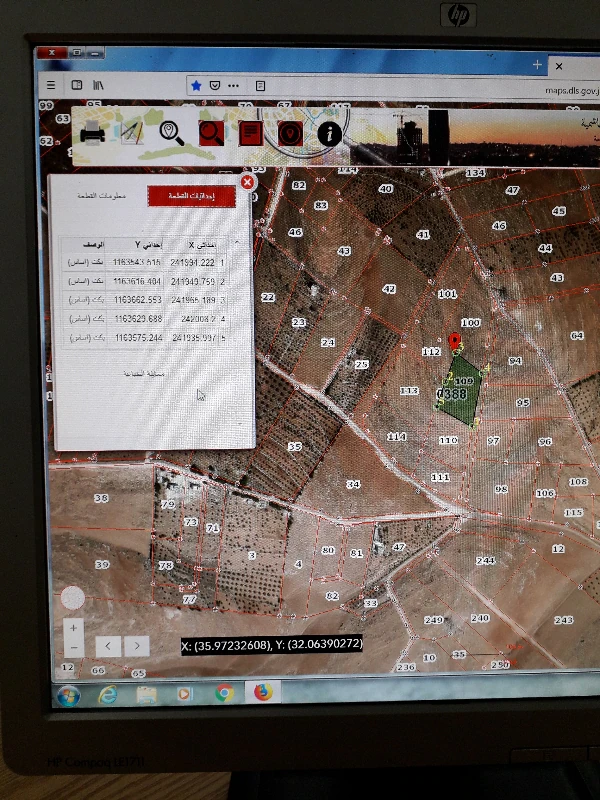Open File Explorer from taskbar
This screenshot has width=600, height=800.
(146, 694)
